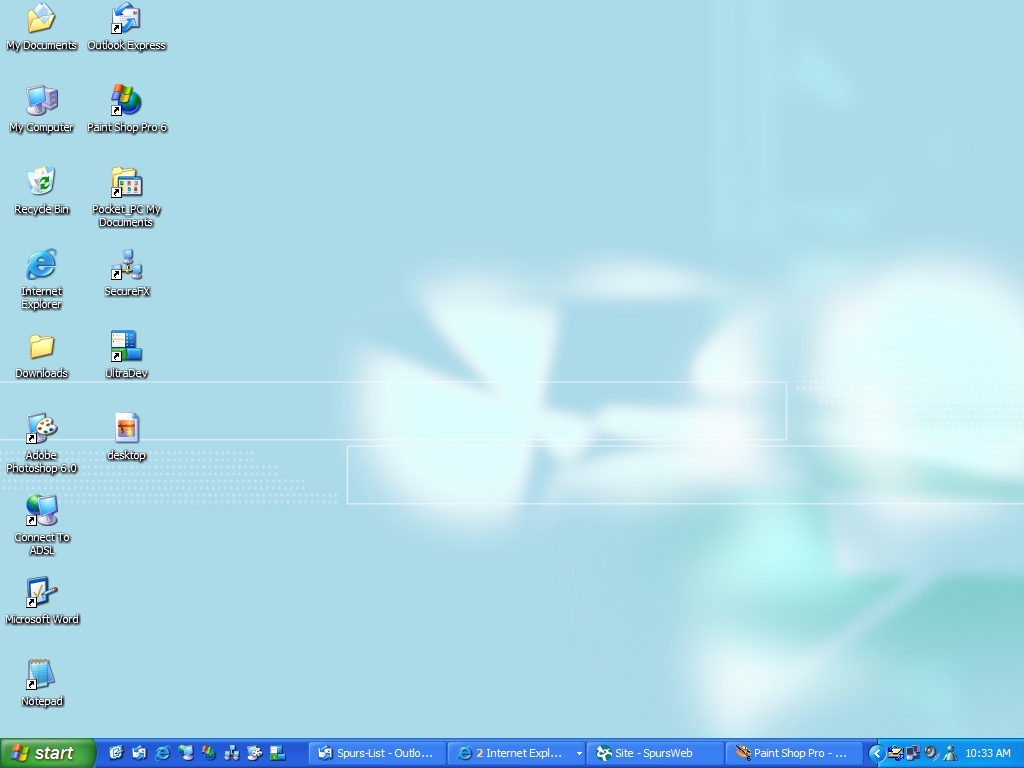Select the UltraDev desktop shortcut
The width and height of the screenshot is (1024, 768).
126,347
